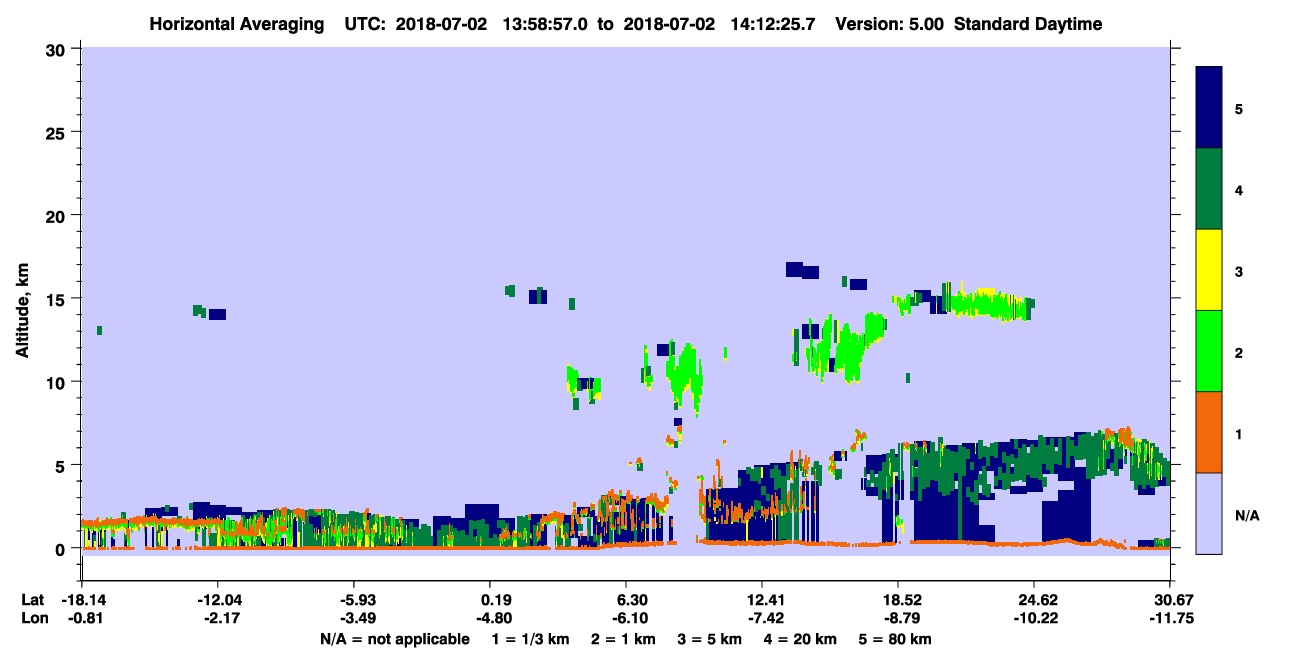Click latitude value -18.14
This screenshot has height=667, width=1300.
[82, 600]
